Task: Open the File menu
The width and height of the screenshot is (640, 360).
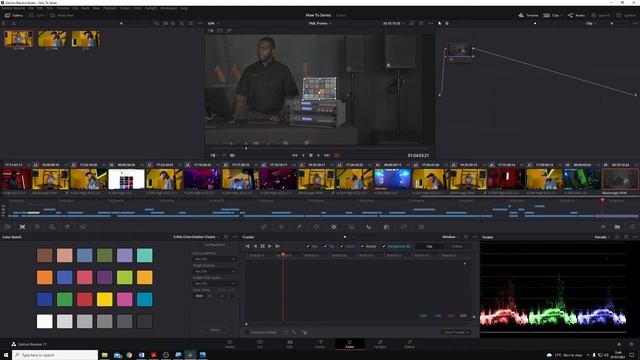Action: 31,8
